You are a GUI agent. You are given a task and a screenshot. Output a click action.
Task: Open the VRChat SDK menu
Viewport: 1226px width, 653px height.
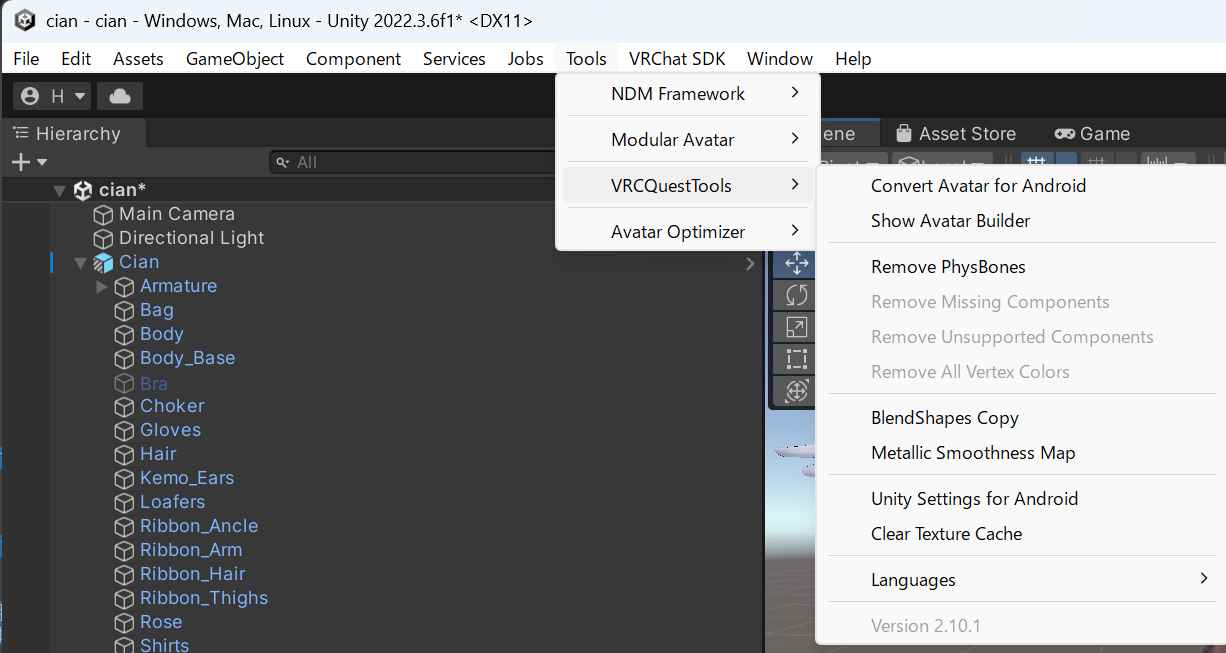677,58
